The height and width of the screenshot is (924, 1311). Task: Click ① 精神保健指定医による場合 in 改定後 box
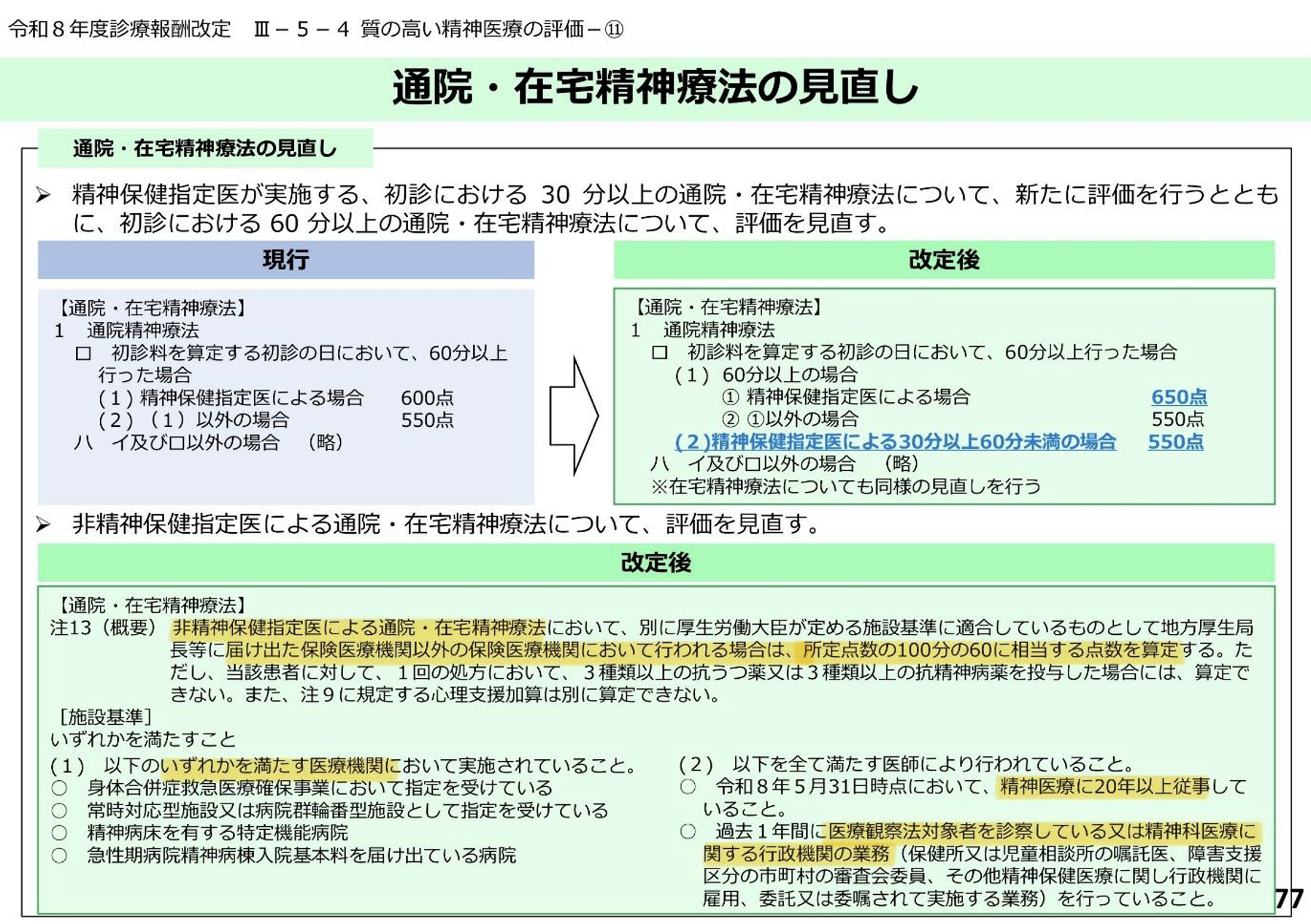click(846, 397)
